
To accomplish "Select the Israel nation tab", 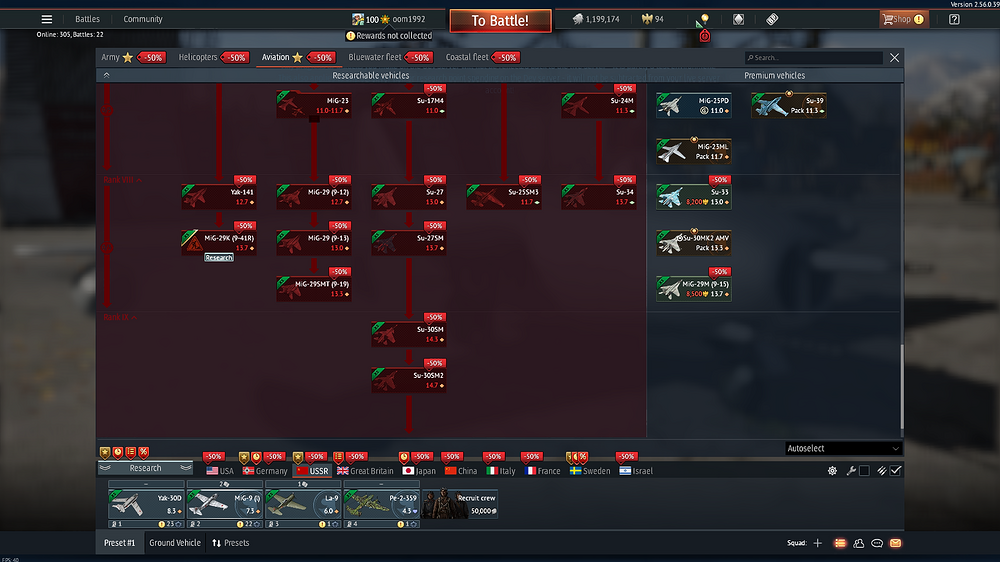I will point(636,471).
